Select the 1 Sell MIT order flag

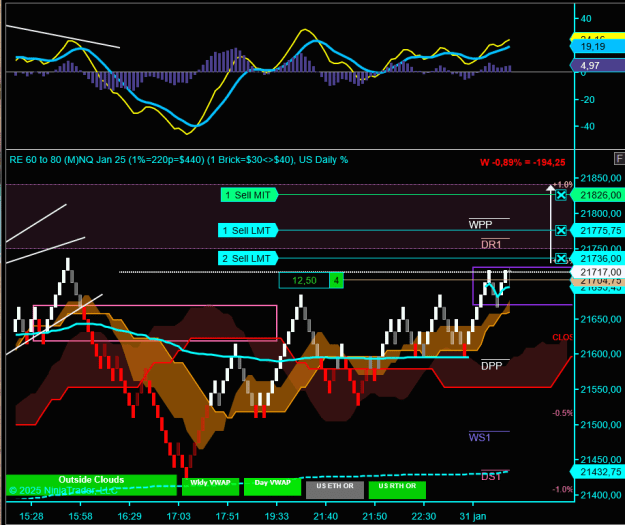pos(249,195)
